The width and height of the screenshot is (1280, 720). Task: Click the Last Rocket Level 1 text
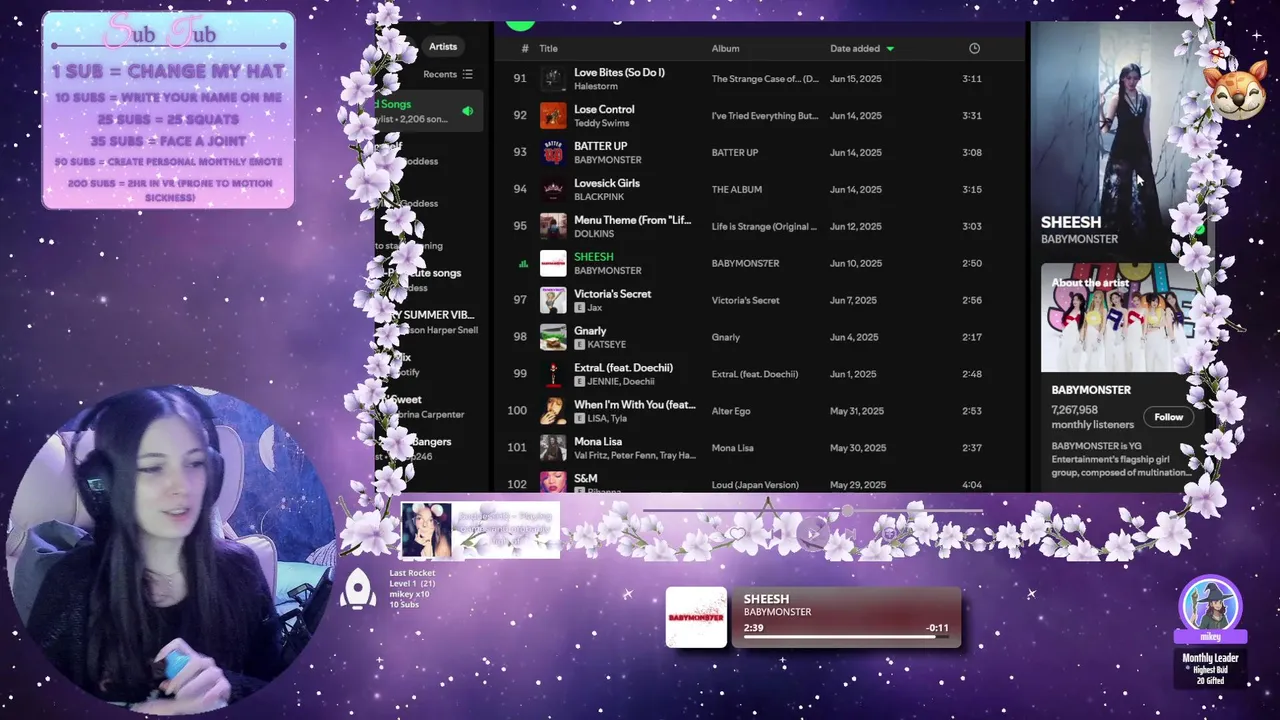coord(412,578)
